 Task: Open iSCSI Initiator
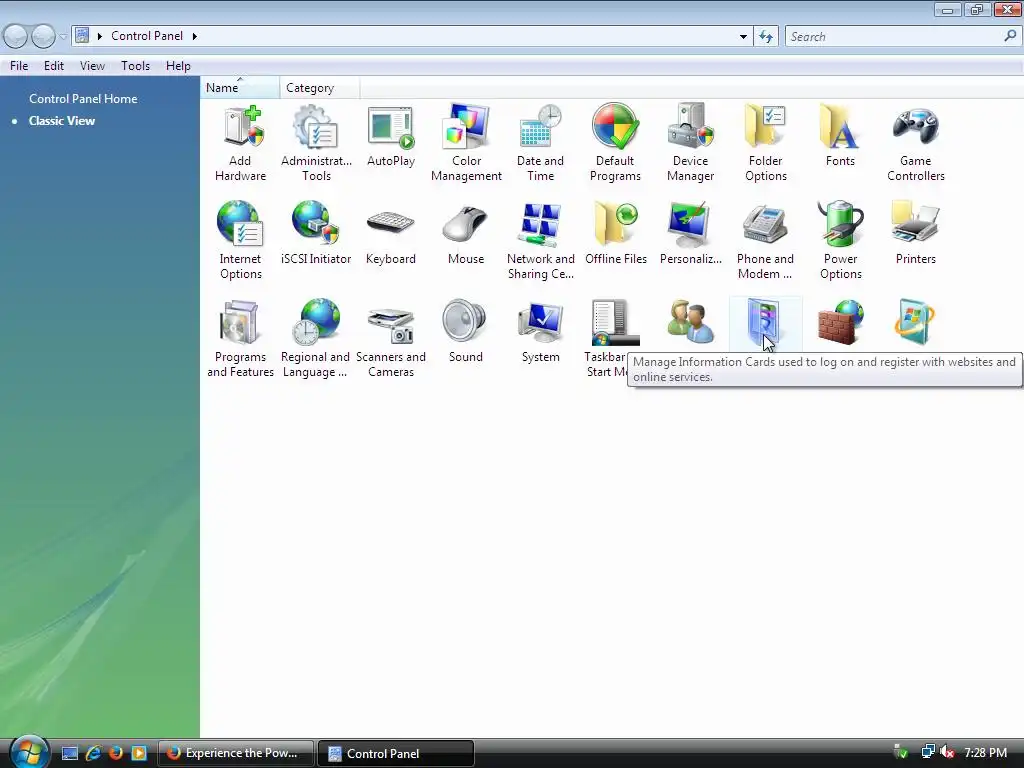[316, 233]
